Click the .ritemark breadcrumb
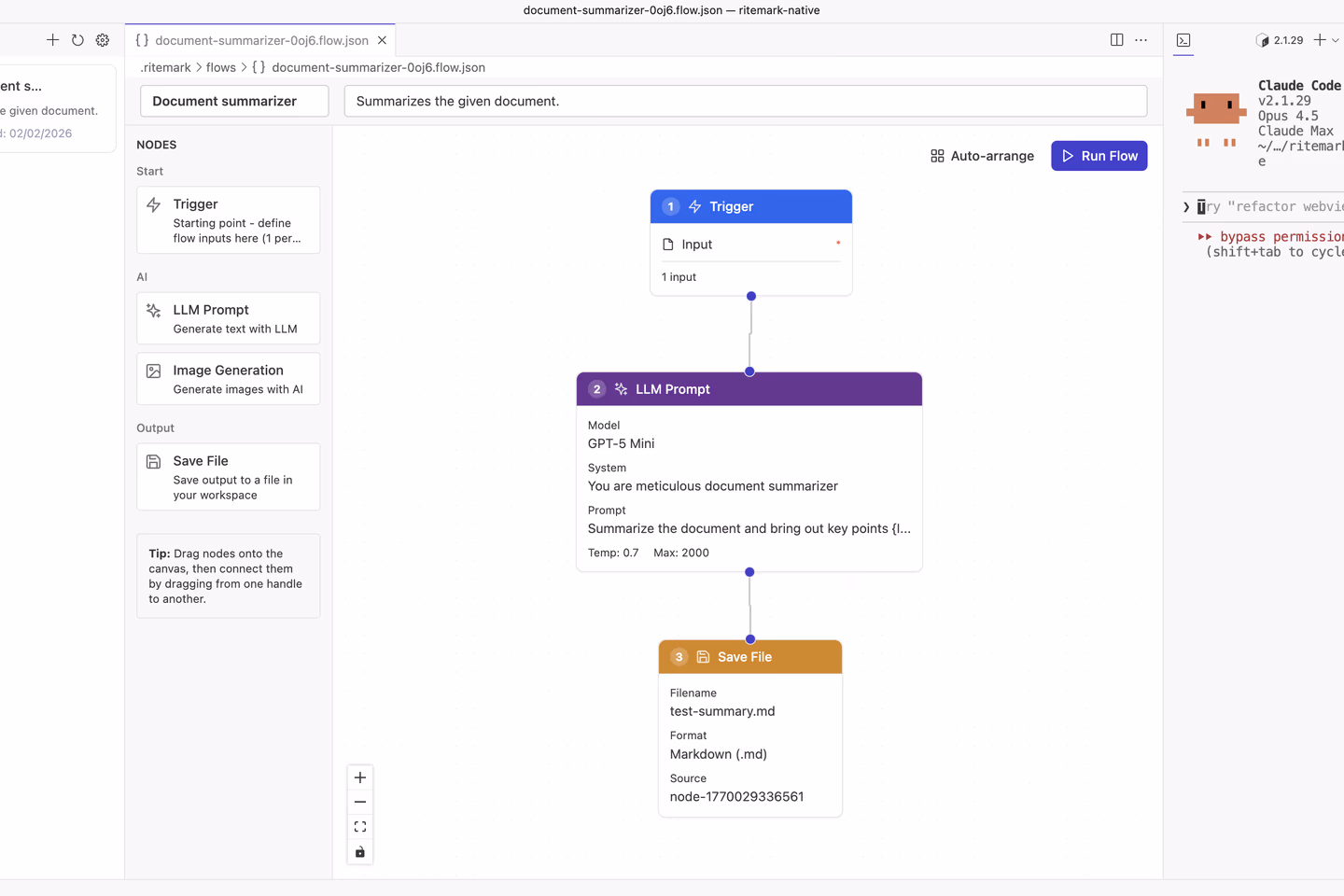Image resolution: width=1344 pixels, height=896 pixels. [x=165, y=67]
